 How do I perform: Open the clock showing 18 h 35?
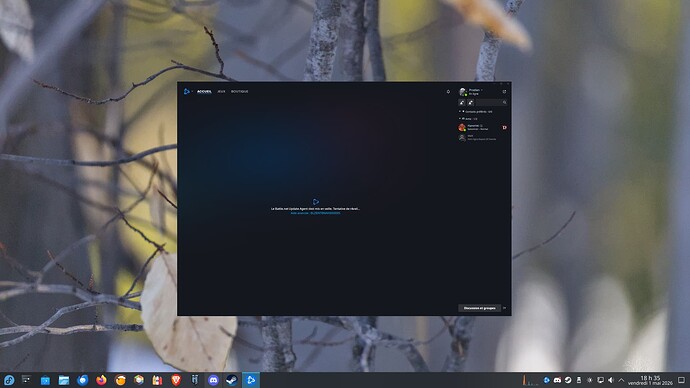[x=650, y=380]
